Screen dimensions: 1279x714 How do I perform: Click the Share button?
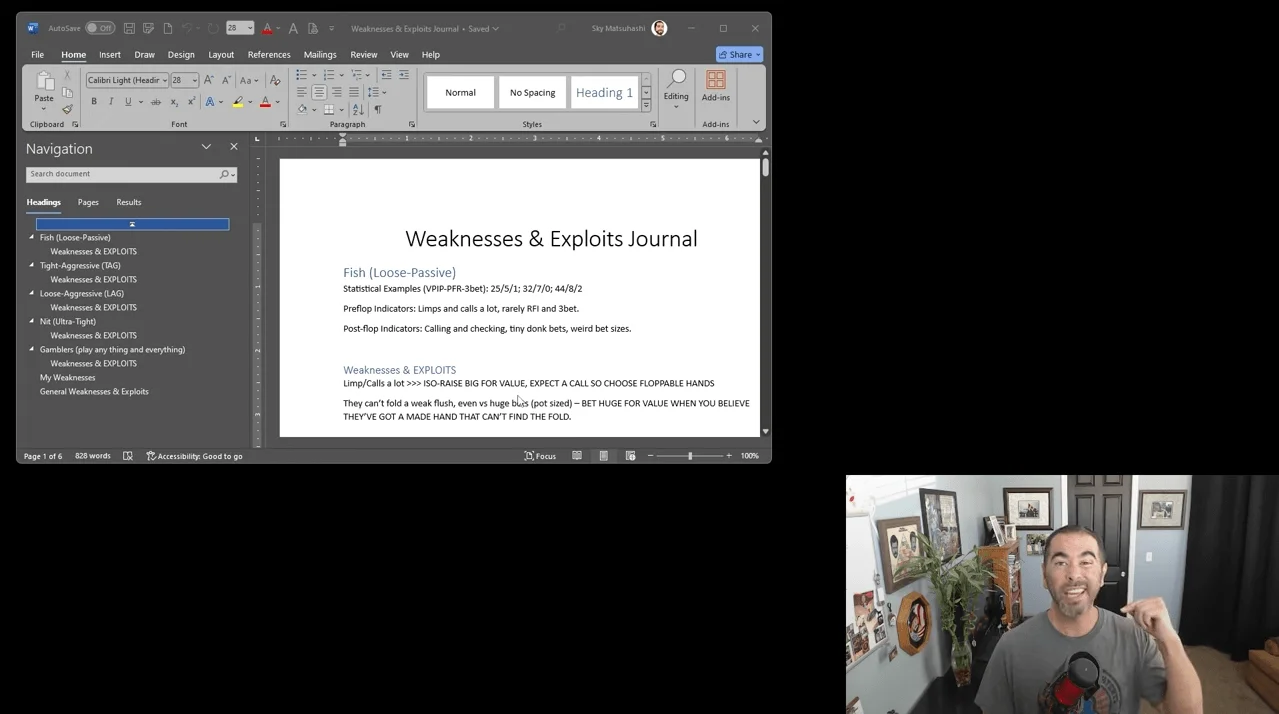[739, 54]
